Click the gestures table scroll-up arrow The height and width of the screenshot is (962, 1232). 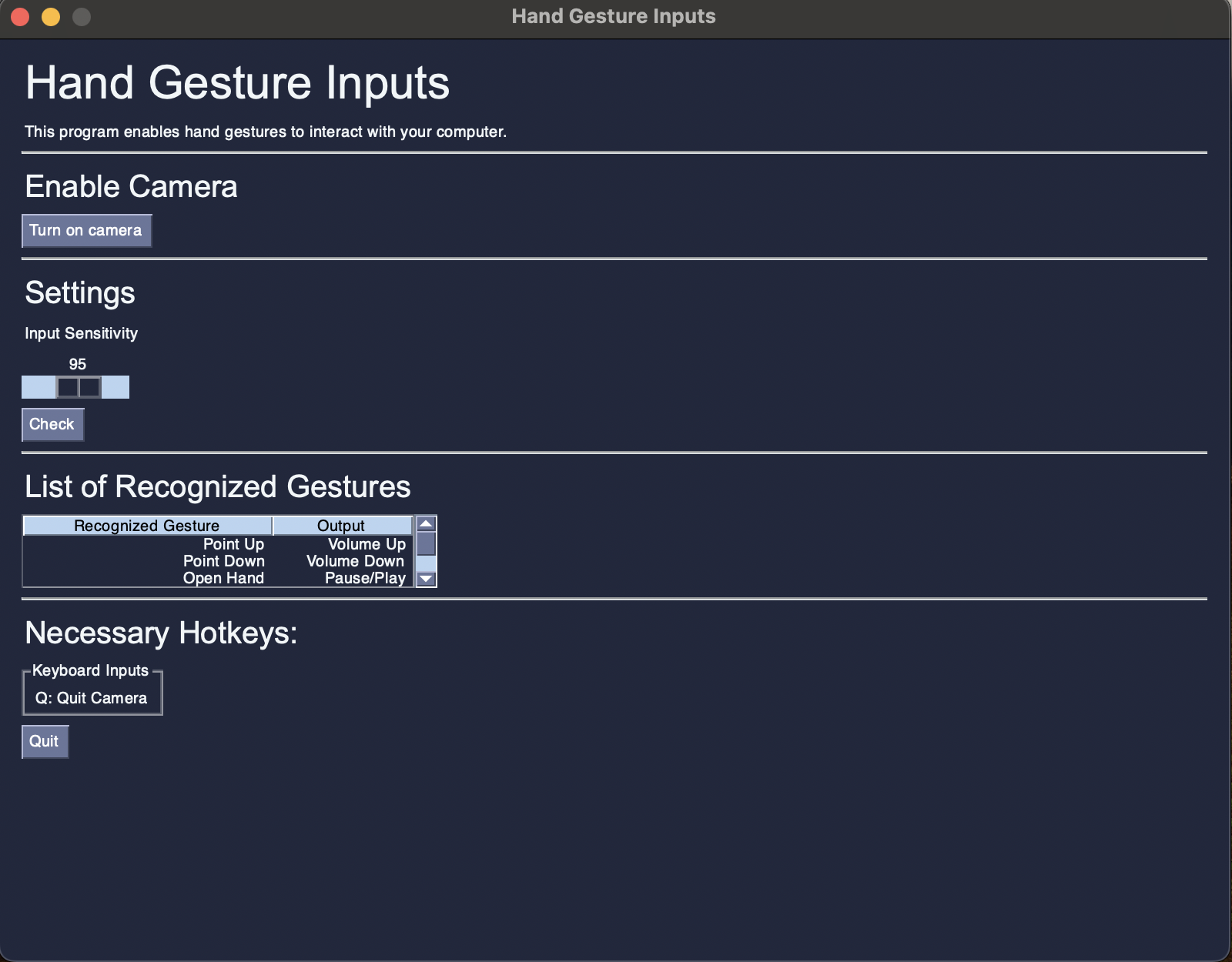pyautogui.click(x=426, y=524)
